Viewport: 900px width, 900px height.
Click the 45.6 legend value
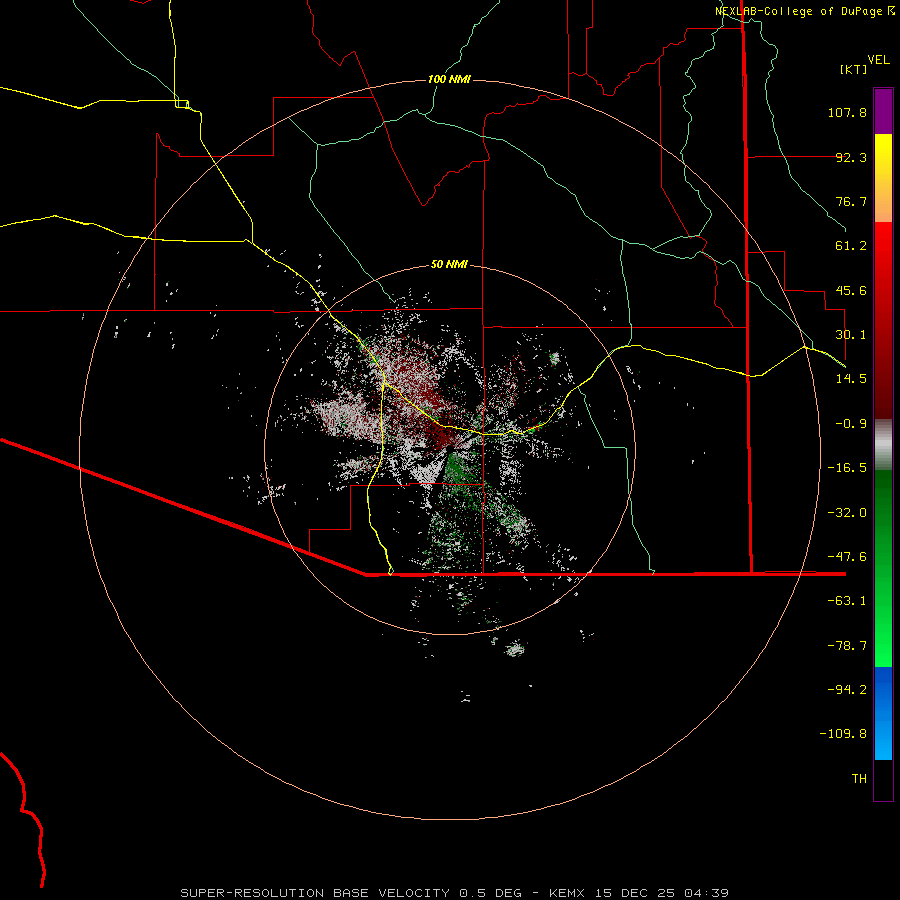point(851,290)
